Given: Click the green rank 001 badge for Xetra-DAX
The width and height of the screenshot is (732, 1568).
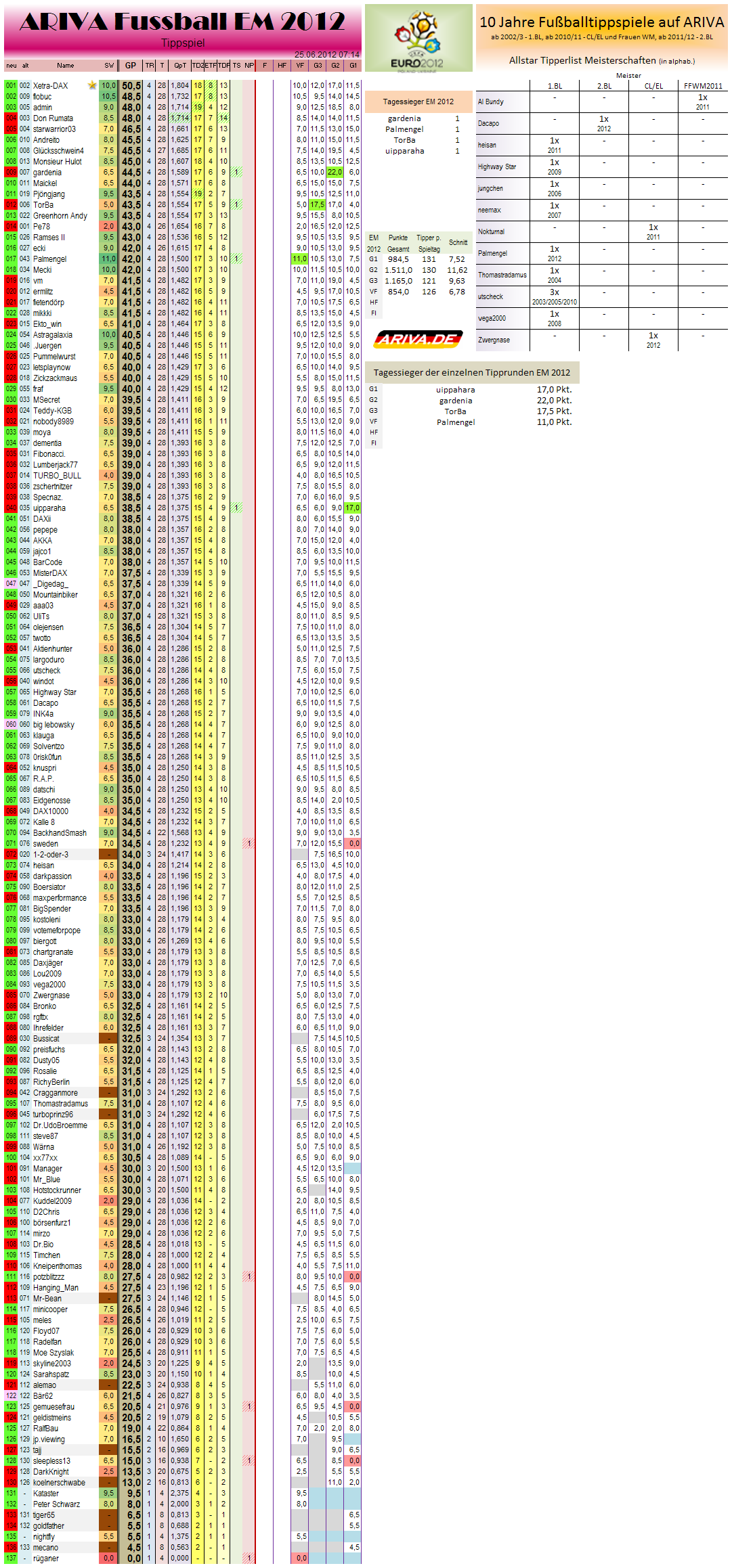Looking at the screenshot, I should click(x=11, y=85).
